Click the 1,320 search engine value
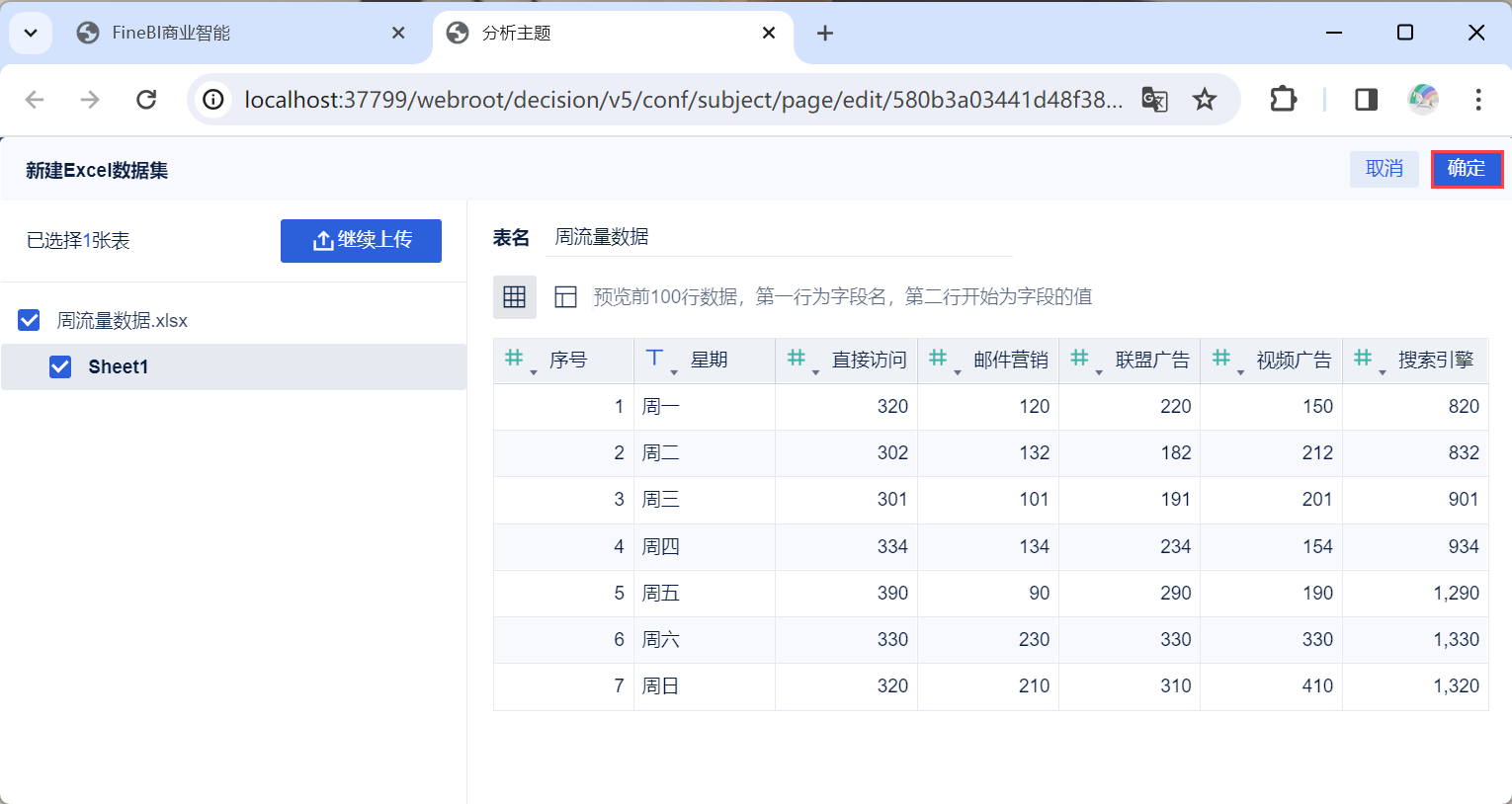The image size is (1512, 804). pyautogui.click(x=1456, y=685)
